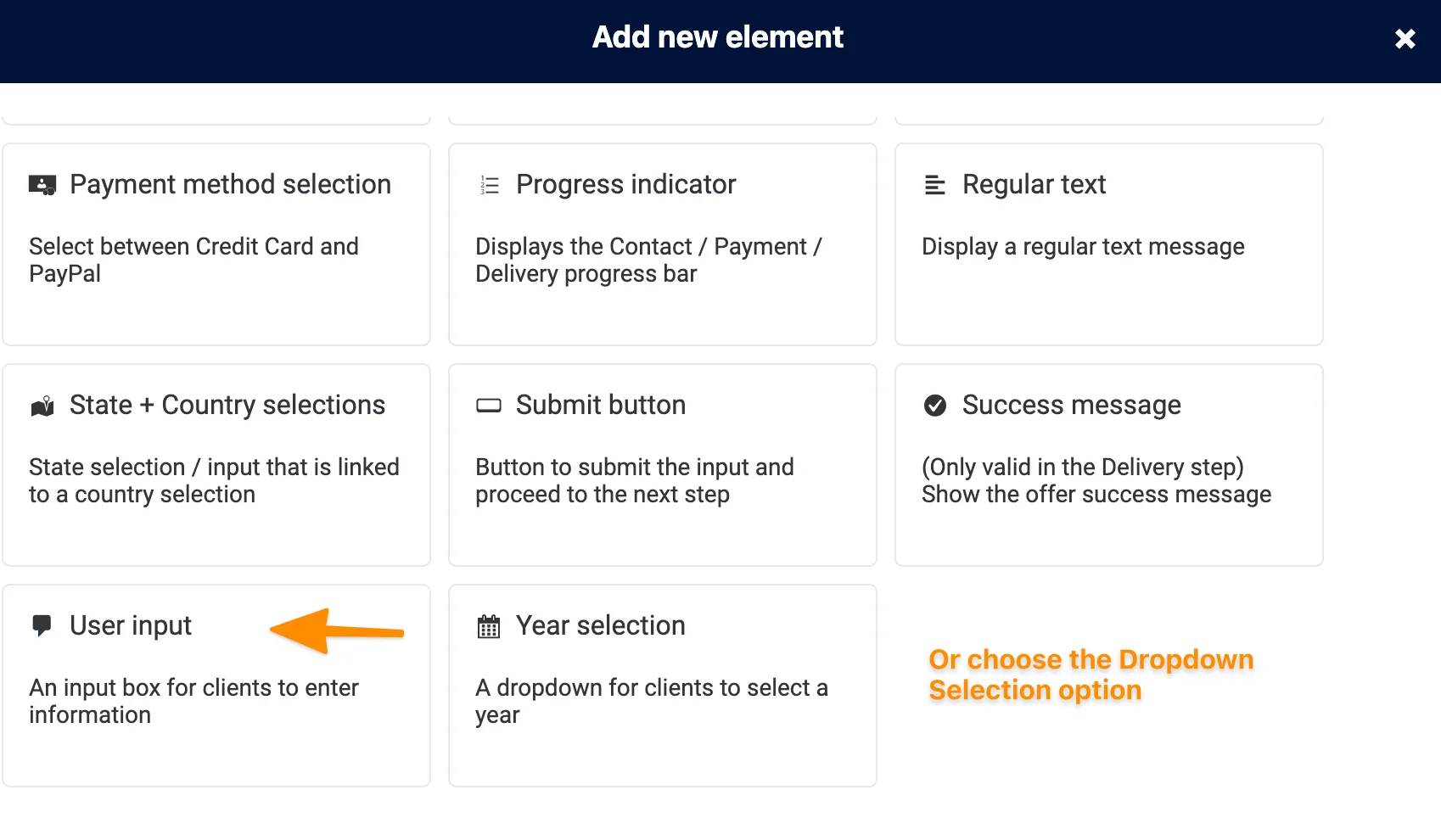This screenshot has height=840, width=1441.
Task: Click the button outline icon beside Submit button
Action: click(x=488, y=406)
